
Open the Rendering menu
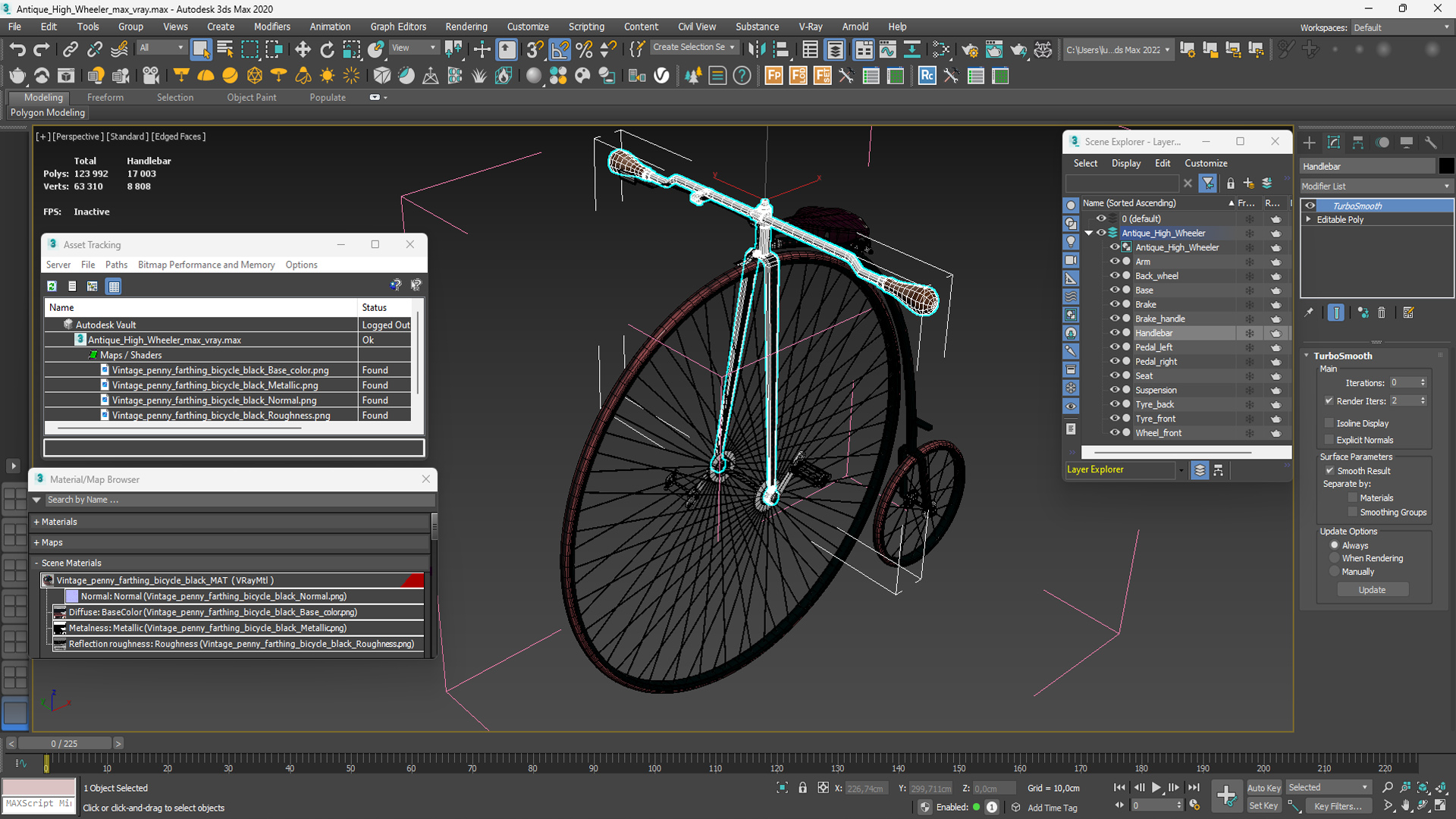[x=466, y=27]
